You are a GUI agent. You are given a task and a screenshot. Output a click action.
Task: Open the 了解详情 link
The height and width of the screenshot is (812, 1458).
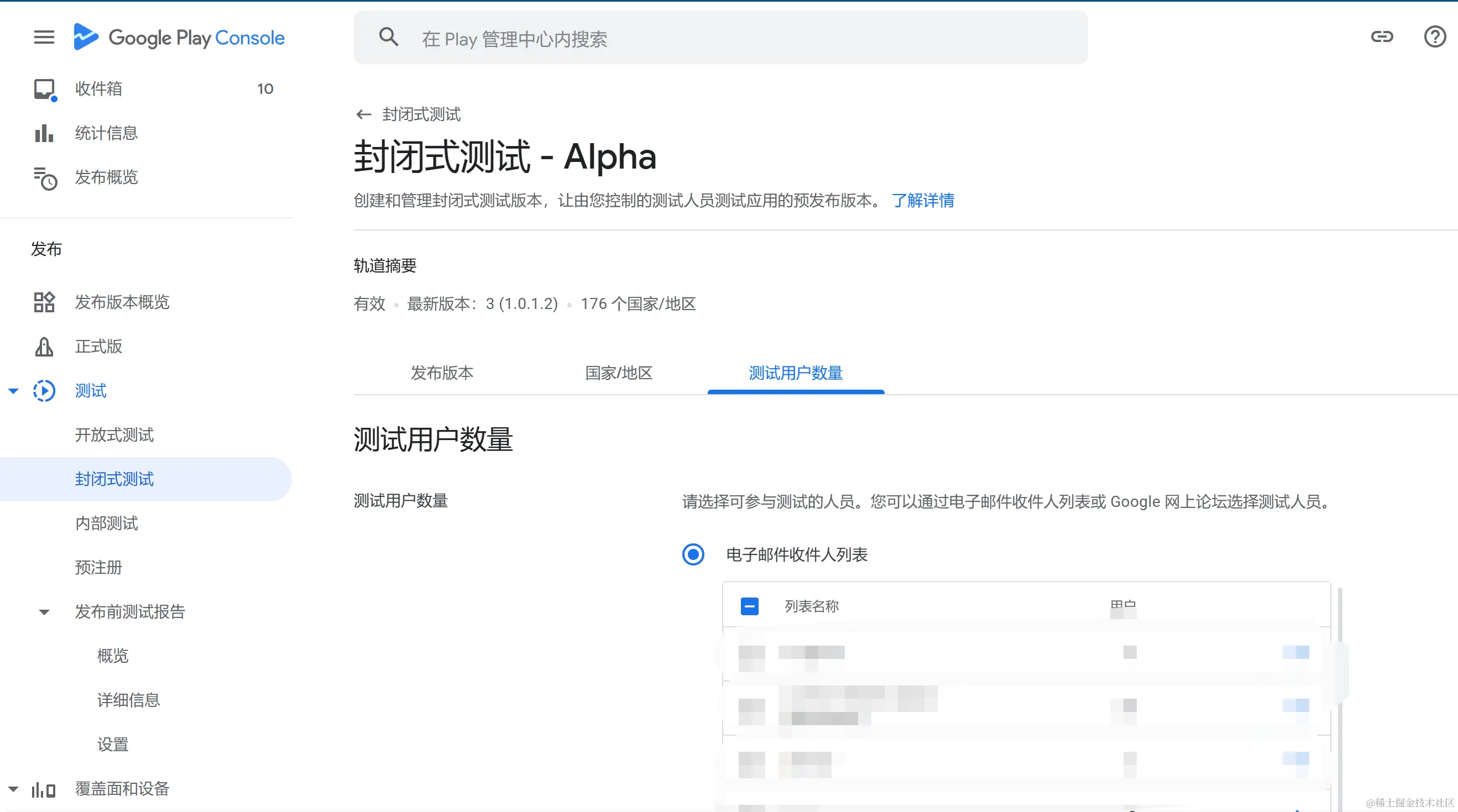pyautogui.click(x=923, y=200)
